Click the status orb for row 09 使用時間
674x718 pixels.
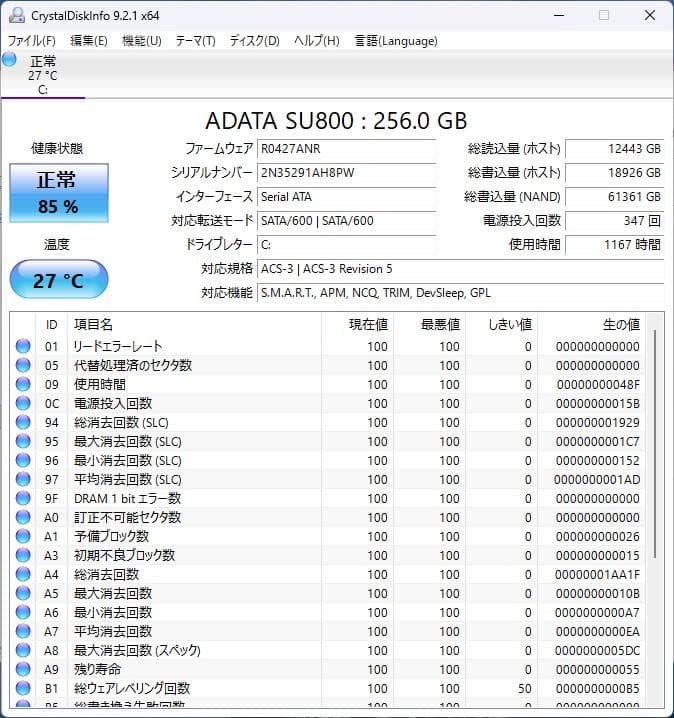(x=23, y=384)
